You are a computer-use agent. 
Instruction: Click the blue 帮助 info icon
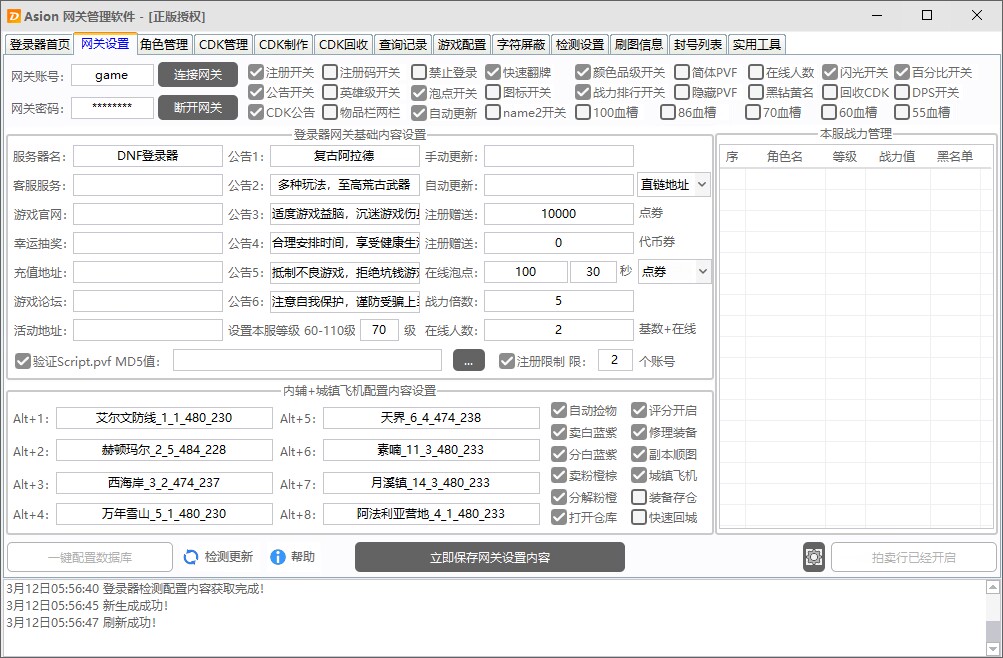click(x=278, y=557)
